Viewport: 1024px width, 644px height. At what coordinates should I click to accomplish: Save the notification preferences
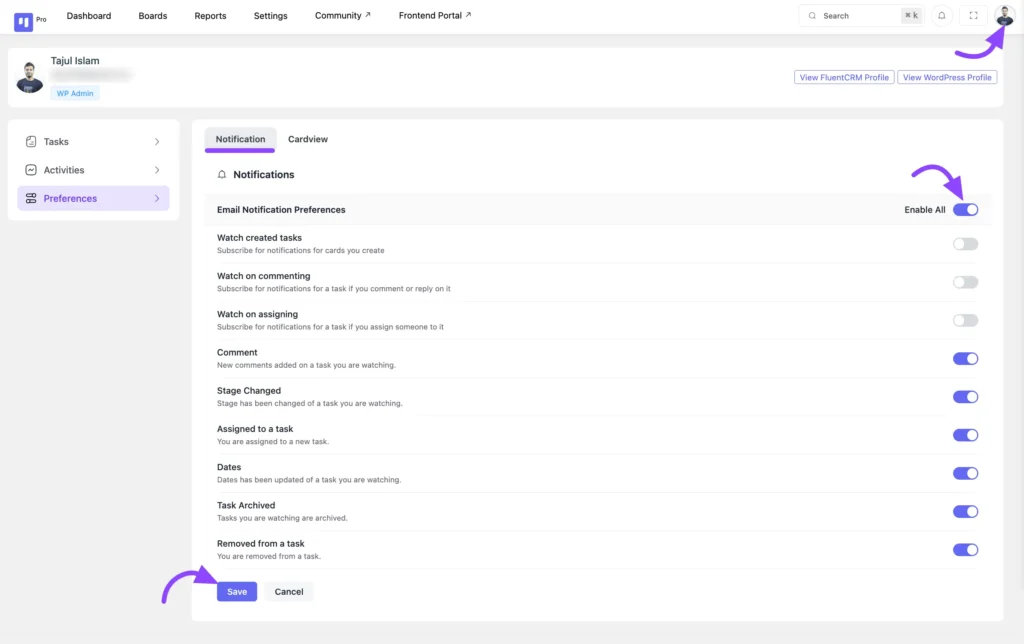(x=236, y=591)
